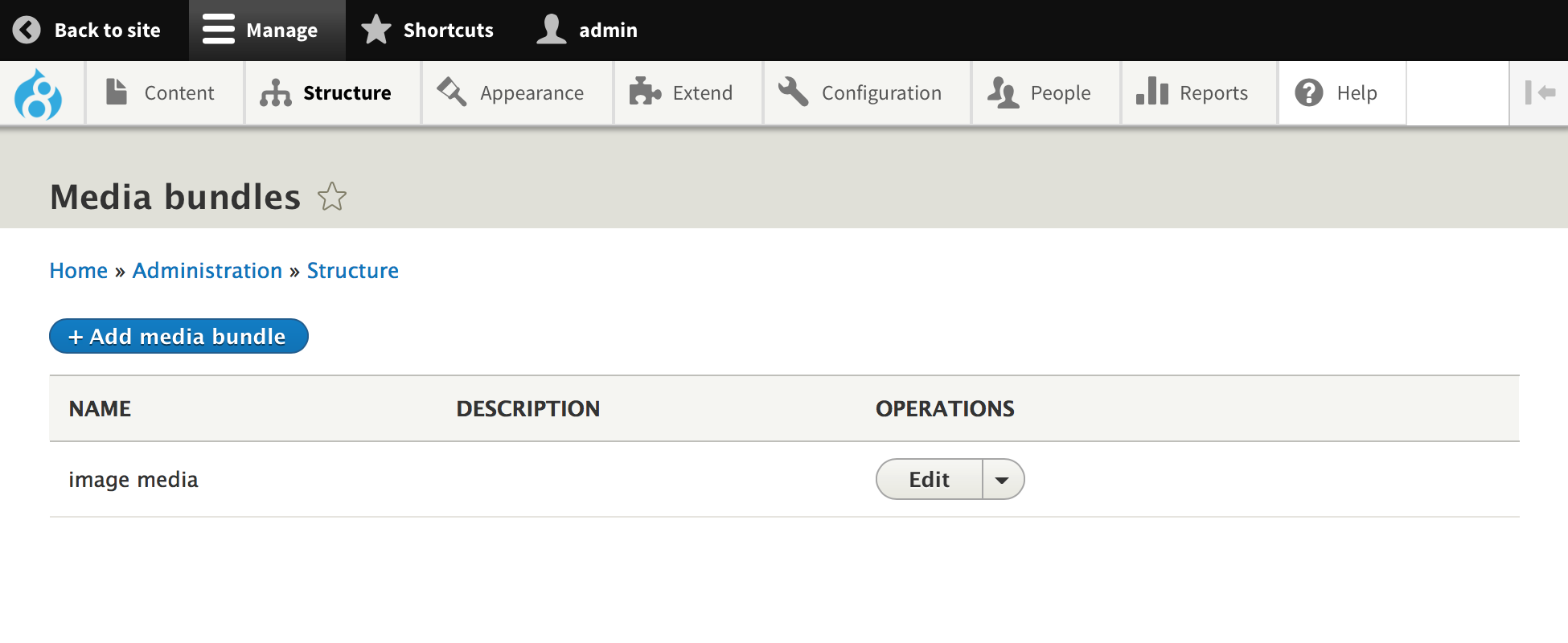Image resolution: width=1568 pixels, height=643 pixels.
Task: Click the Shortcuts star icon
Action: [376, 30]
